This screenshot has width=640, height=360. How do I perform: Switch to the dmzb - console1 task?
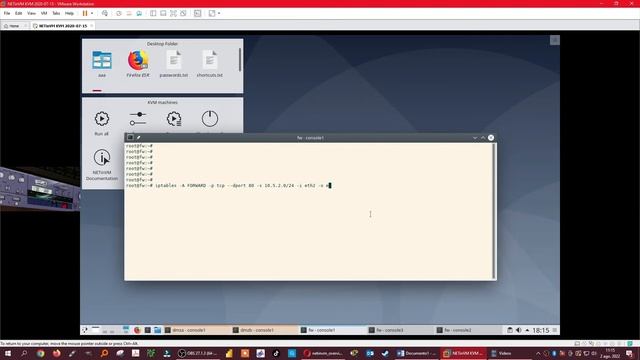tap(264, 330)
